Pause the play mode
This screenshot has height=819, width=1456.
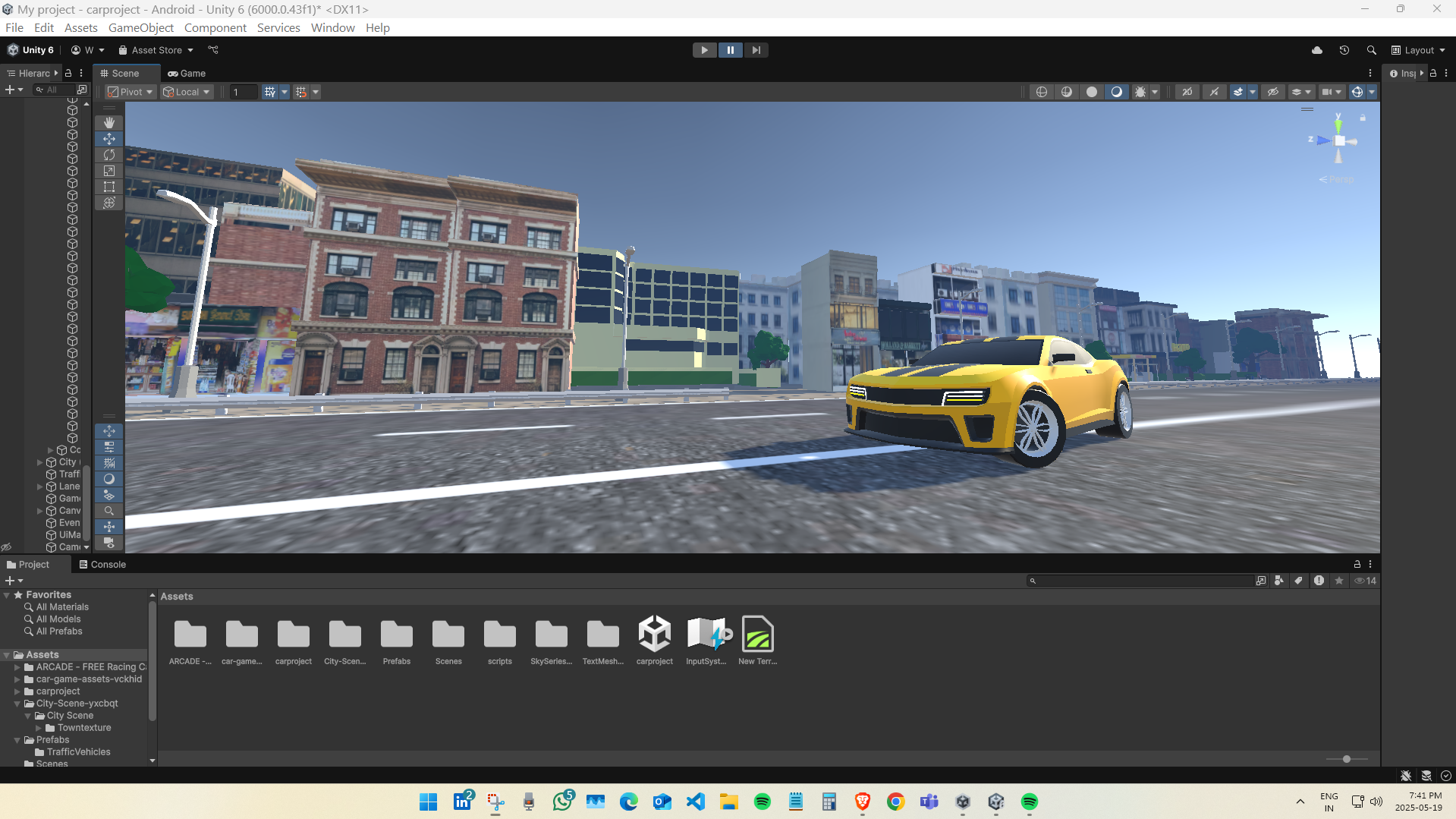730,50
